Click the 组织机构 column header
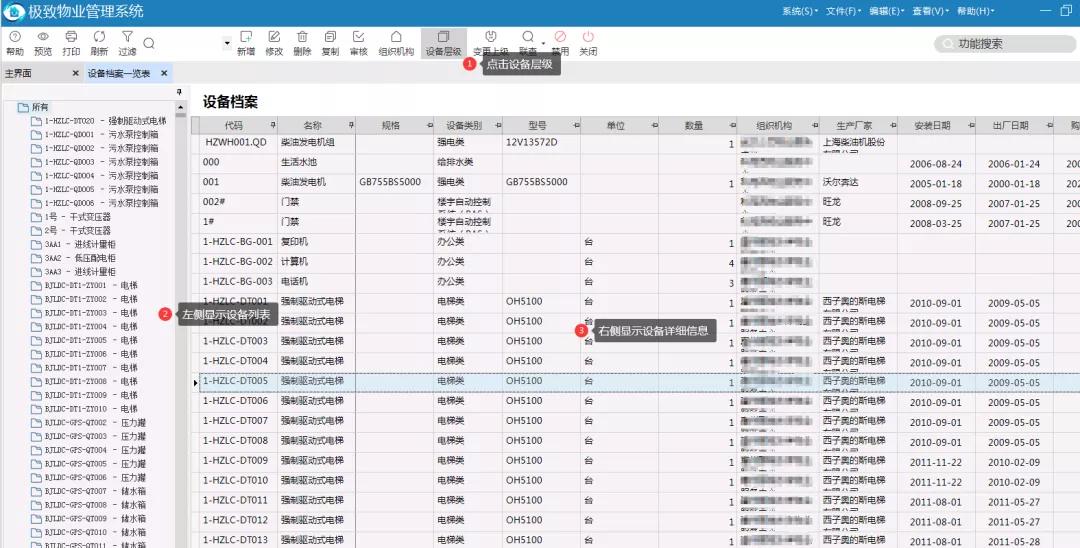The image size is (1080, 548). 773,125
